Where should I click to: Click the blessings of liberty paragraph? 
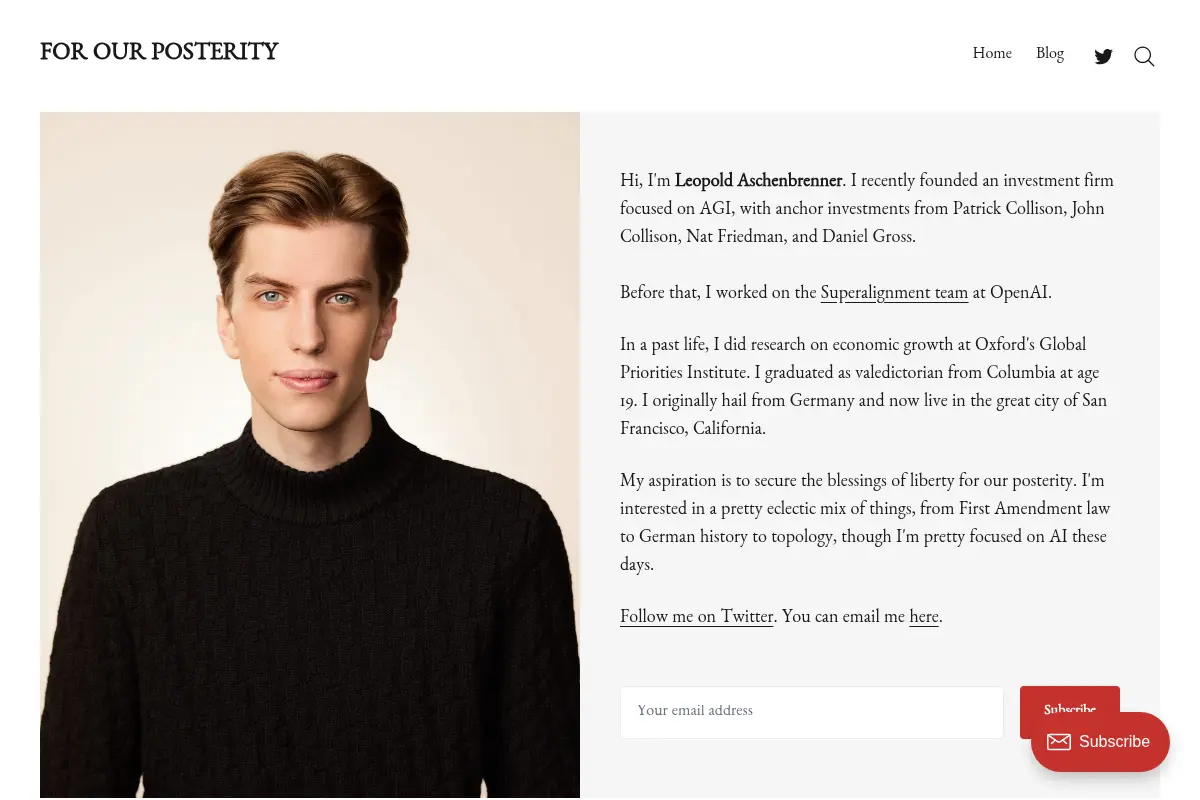tap(864, 522)
